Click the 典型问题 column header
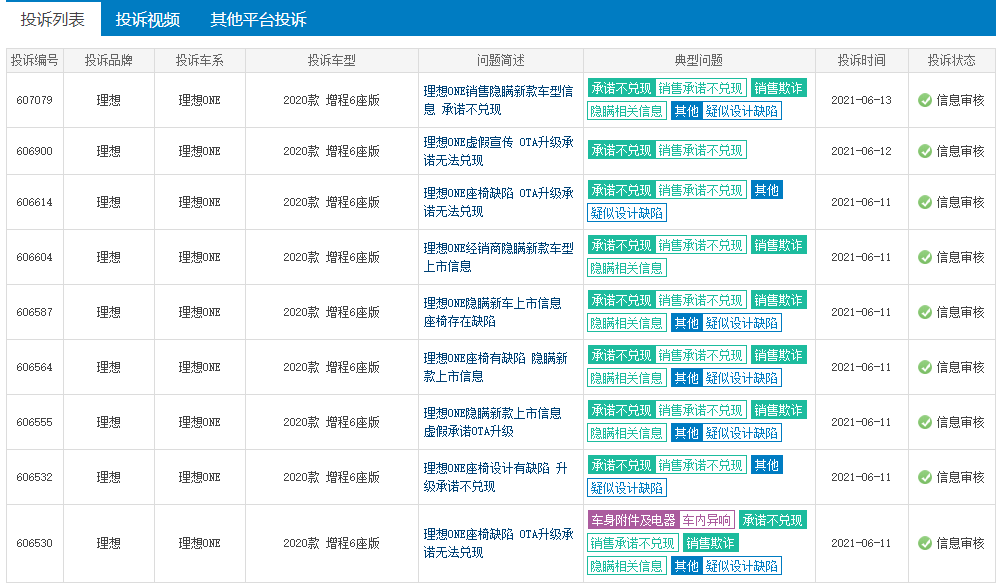Screen dimensions: 1006x583 [699, 61]
